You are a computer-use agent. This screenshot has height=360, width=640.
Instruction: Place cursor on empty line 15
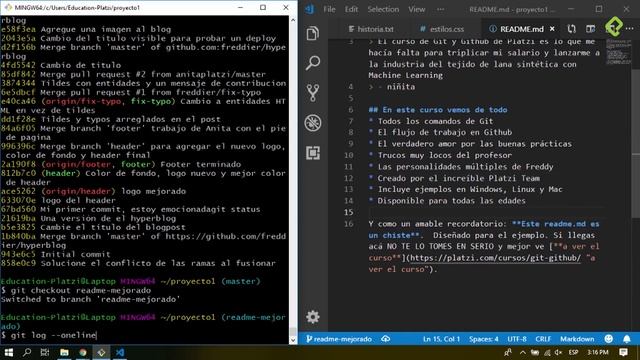tap(486, 212)
